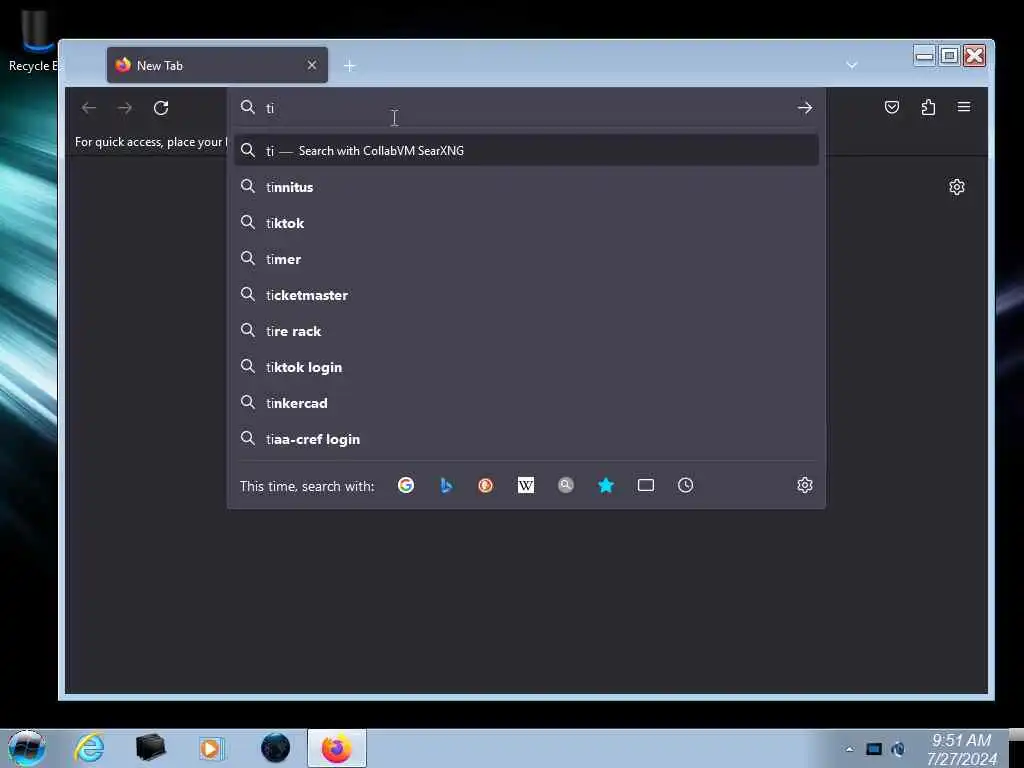Viewport: 1024px width, 768px height.
Task: Click the Firefox taskbar button
Action: point(336,748)
